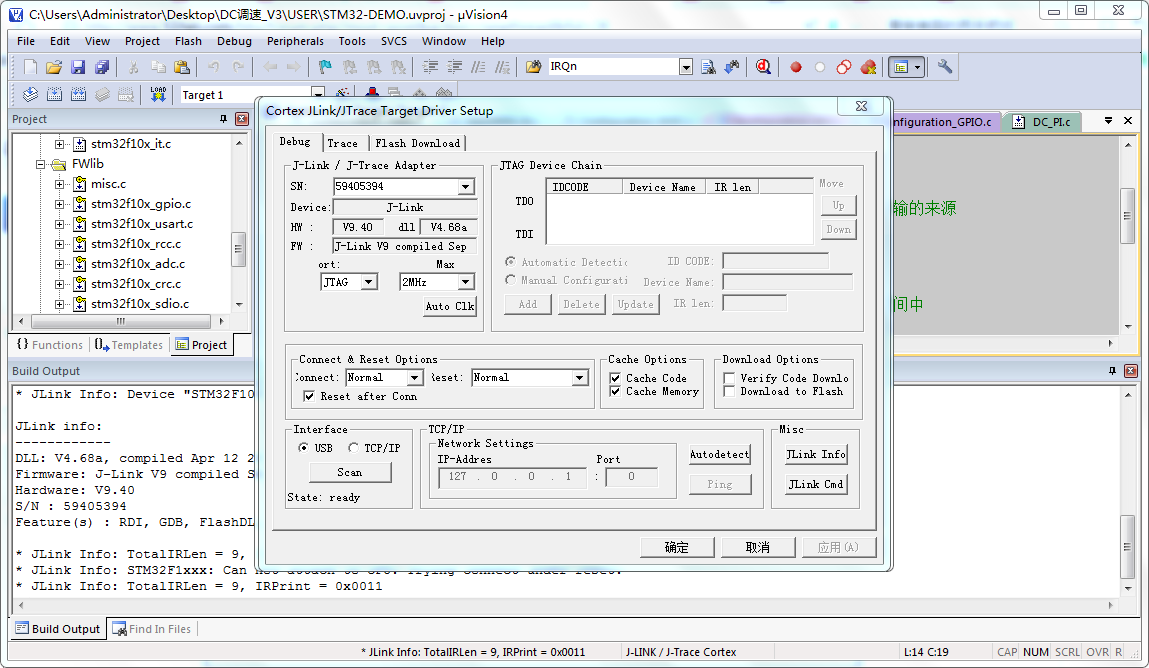Enable Reset after Connect checkbox
1149x668 pixels.
pyautogui.click(x=309, y=396)
